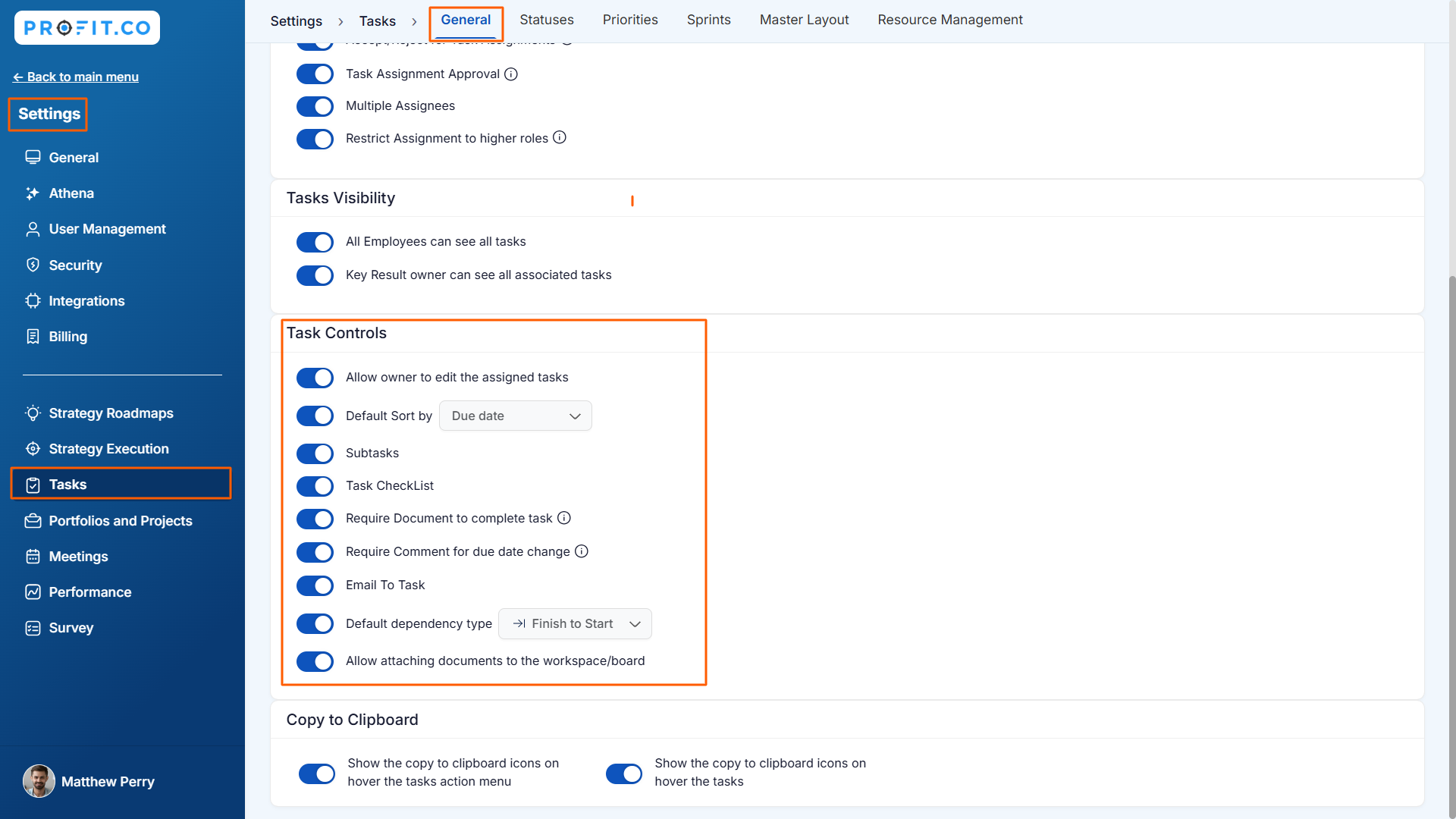This screenshot has width=1456, height=819.
Task: Click info icon beside Require Document to complete task
Action: coord(564,518)
